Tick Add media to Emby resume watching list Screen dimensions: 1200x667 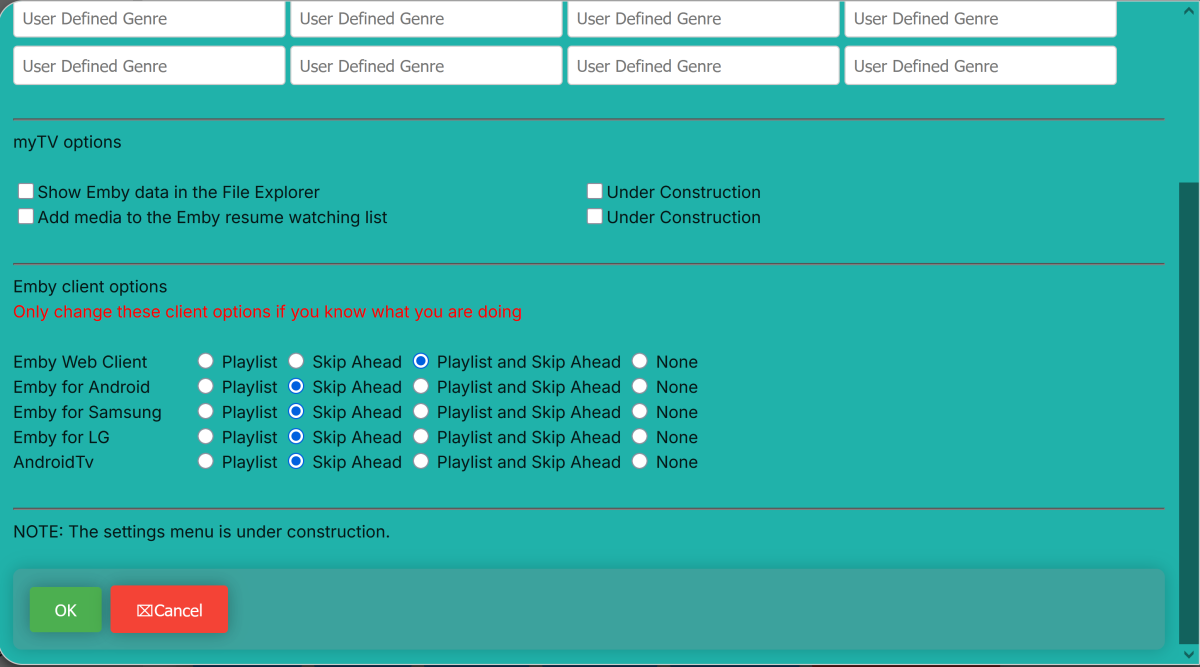pos(26,216)
